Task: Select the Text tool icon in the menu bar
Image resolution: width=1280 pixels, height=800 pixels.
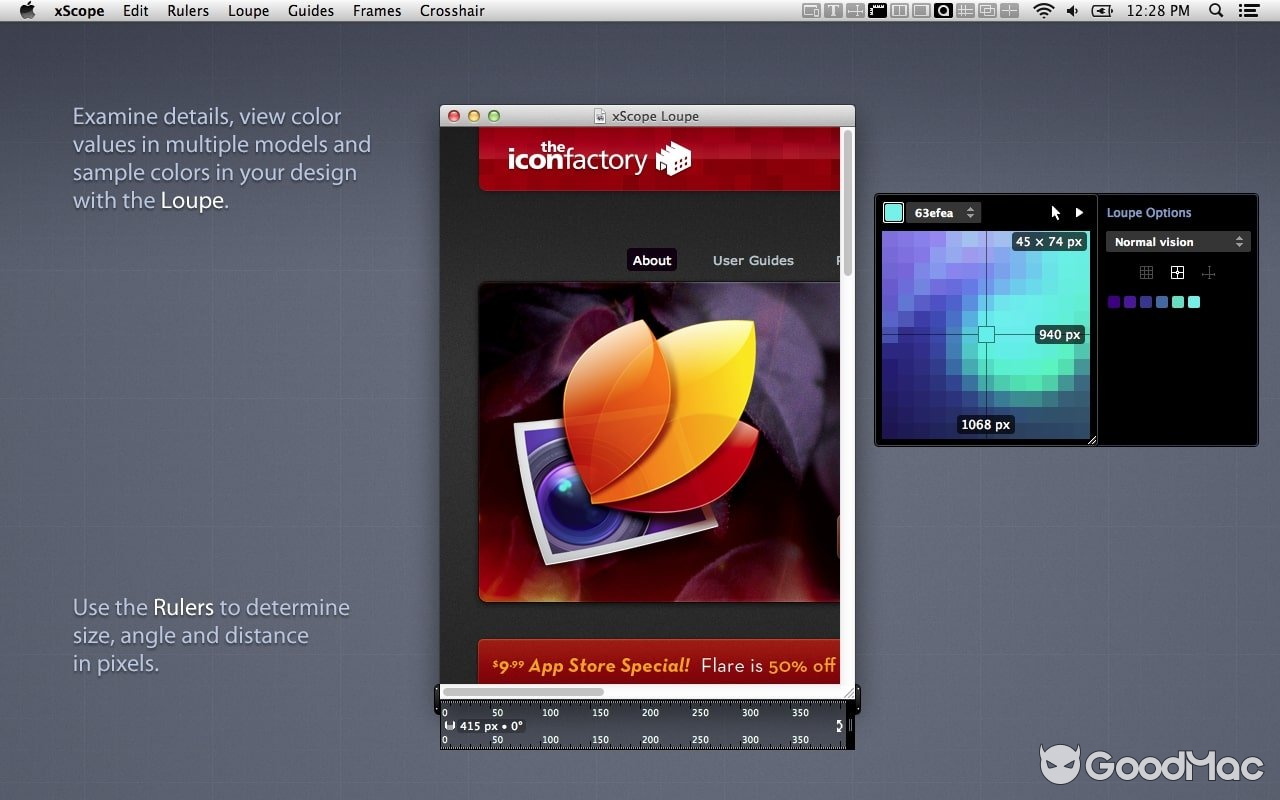Action: coord(833,11)
